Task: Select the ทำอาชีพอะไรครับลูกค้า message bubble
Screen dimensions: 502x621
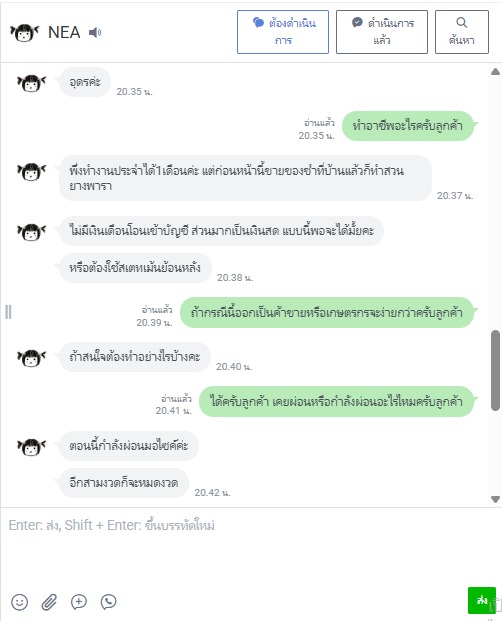Action: coord(408,126)
